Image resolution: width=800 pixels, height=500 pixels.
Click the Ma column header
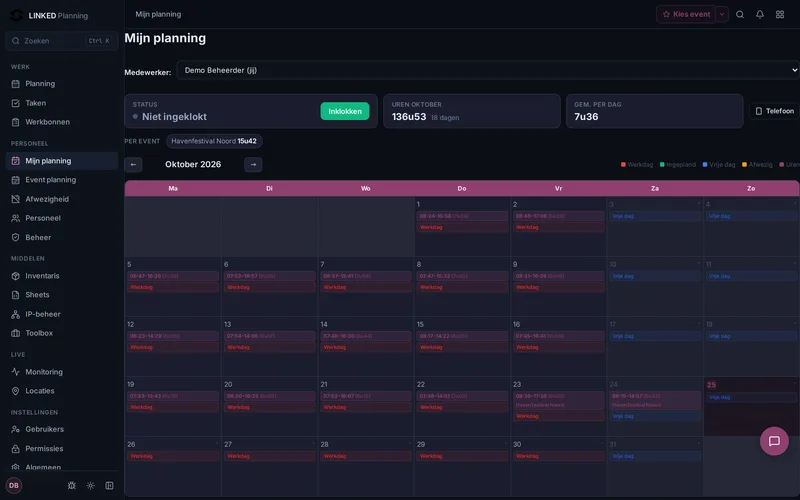pos(173,188)
